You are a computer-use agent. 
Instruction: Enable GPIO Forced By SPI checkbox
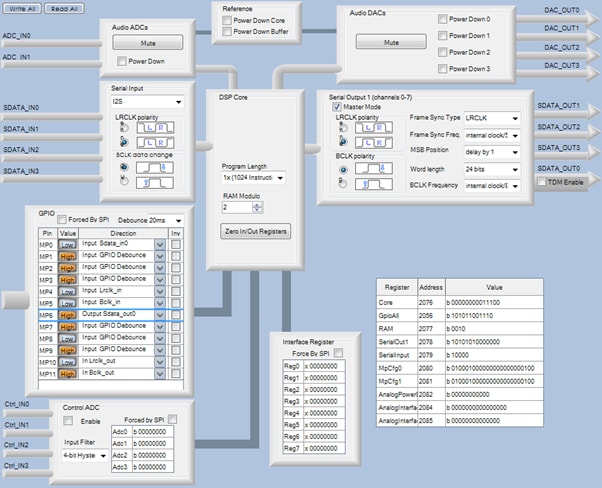point(61,220)
